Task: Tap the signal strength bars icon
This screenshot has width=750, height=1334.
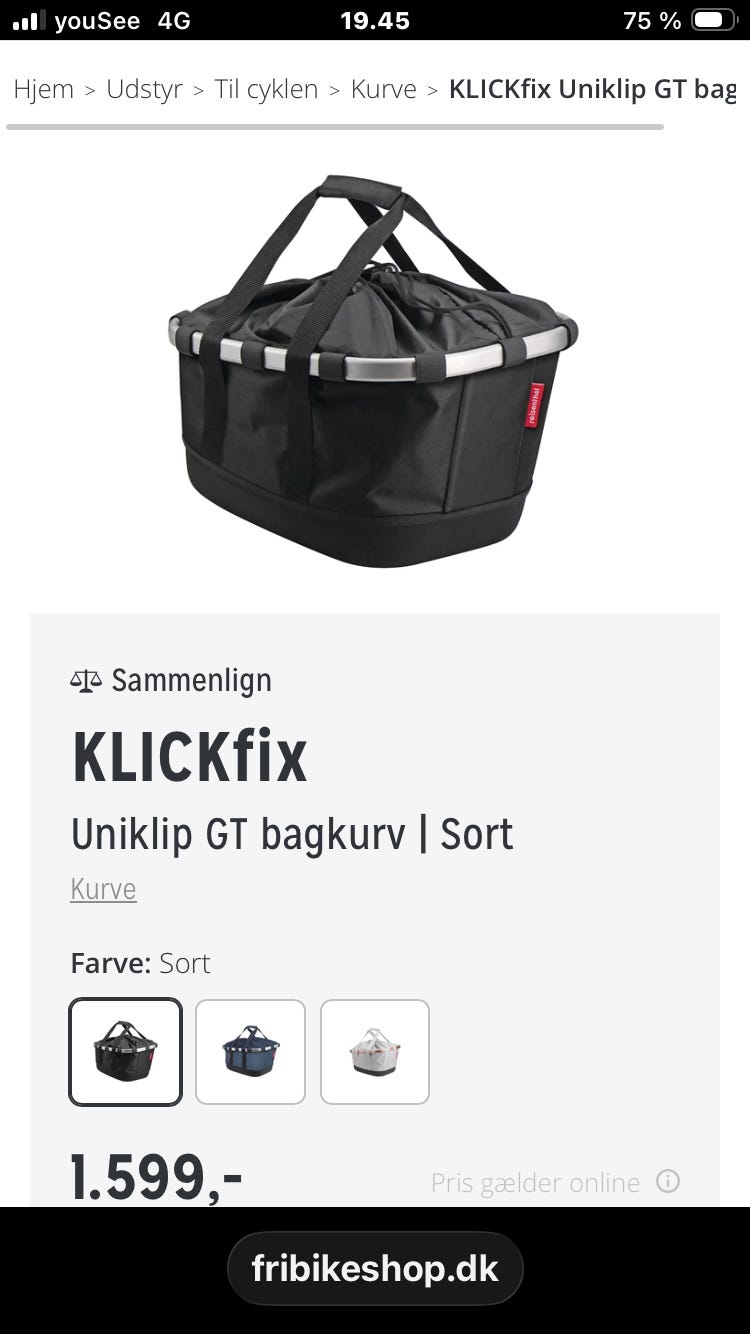Action: click(x=29, y=20)
